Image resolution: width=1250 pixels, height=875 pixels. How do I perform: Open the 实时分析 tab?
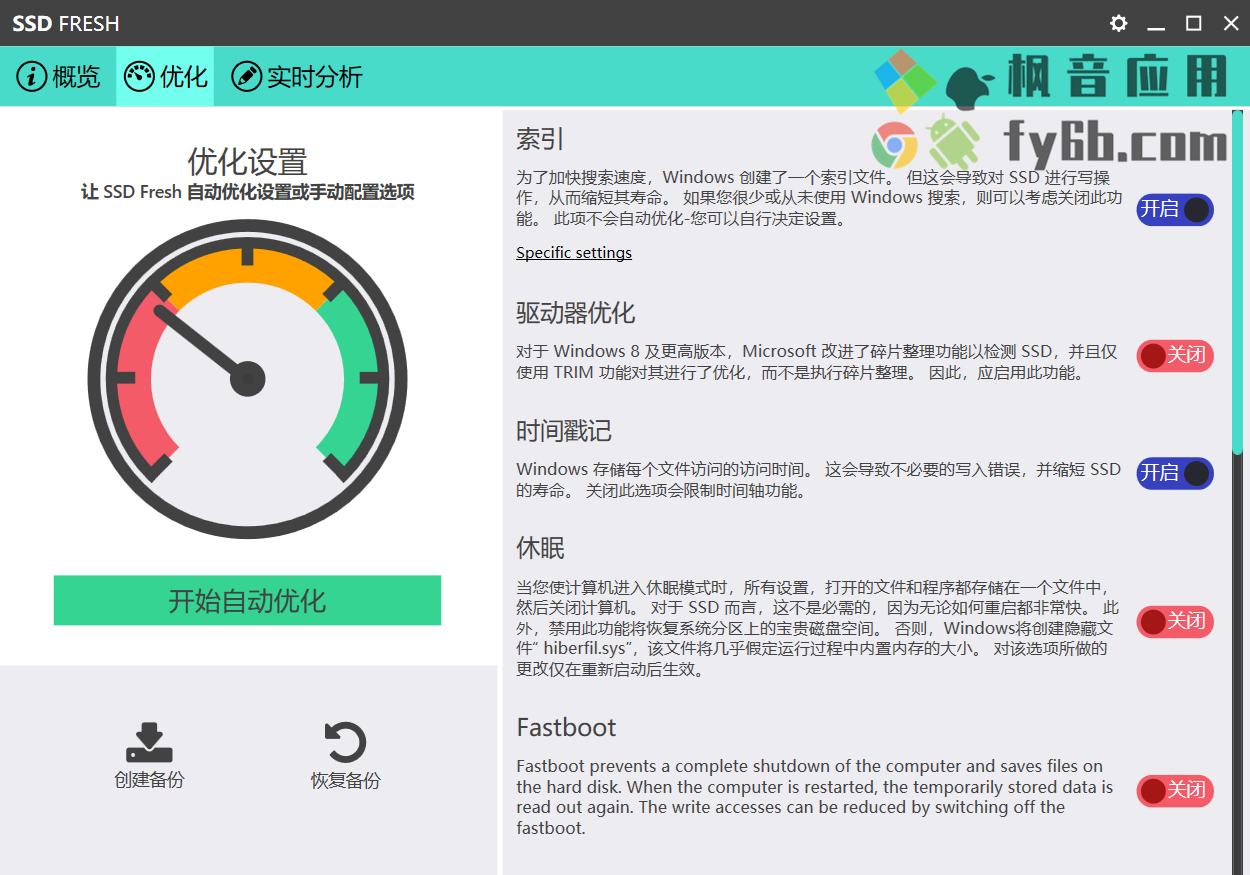click(297, 76)
